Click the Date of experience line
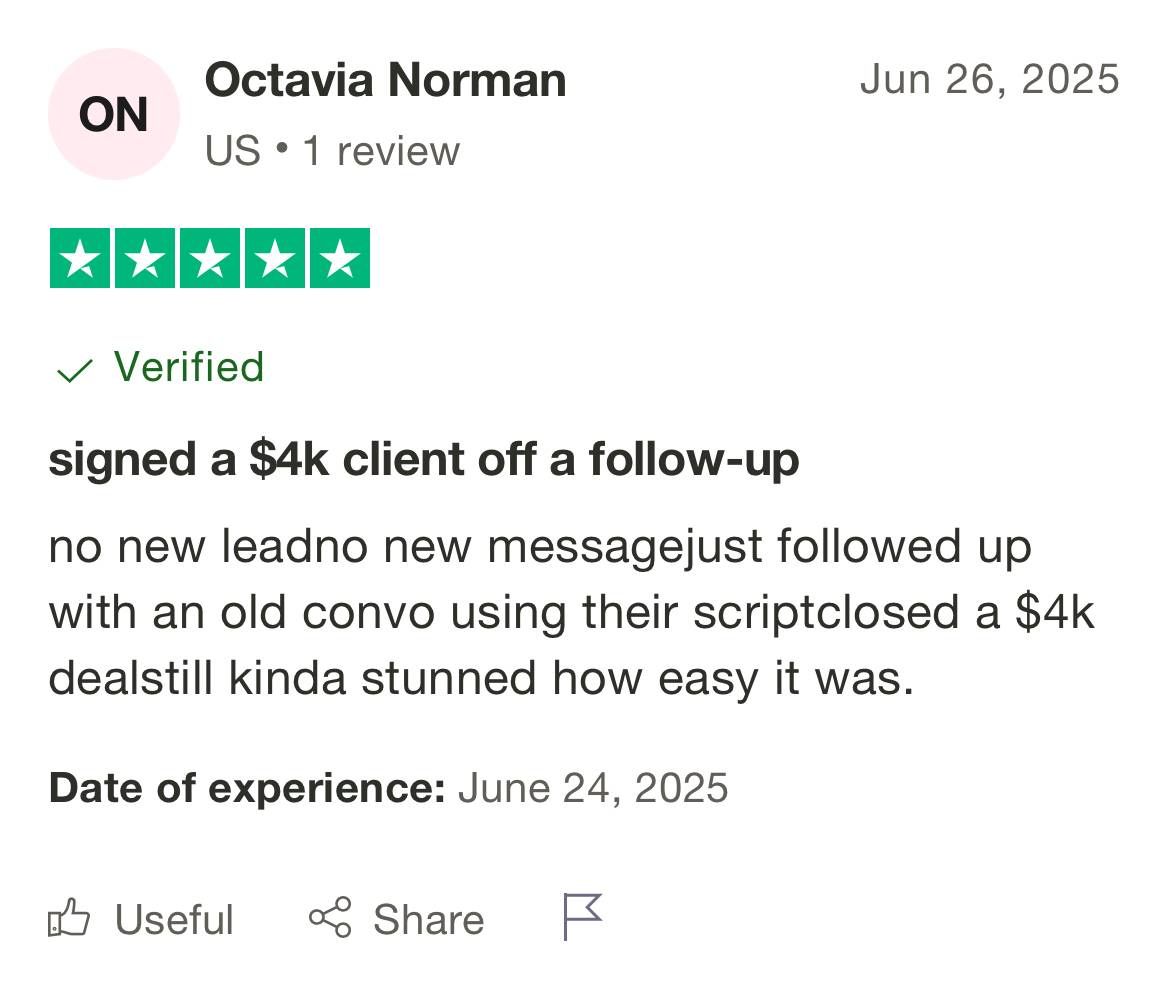This screenshot has width=1170, height=997. [x=388, y=788]
